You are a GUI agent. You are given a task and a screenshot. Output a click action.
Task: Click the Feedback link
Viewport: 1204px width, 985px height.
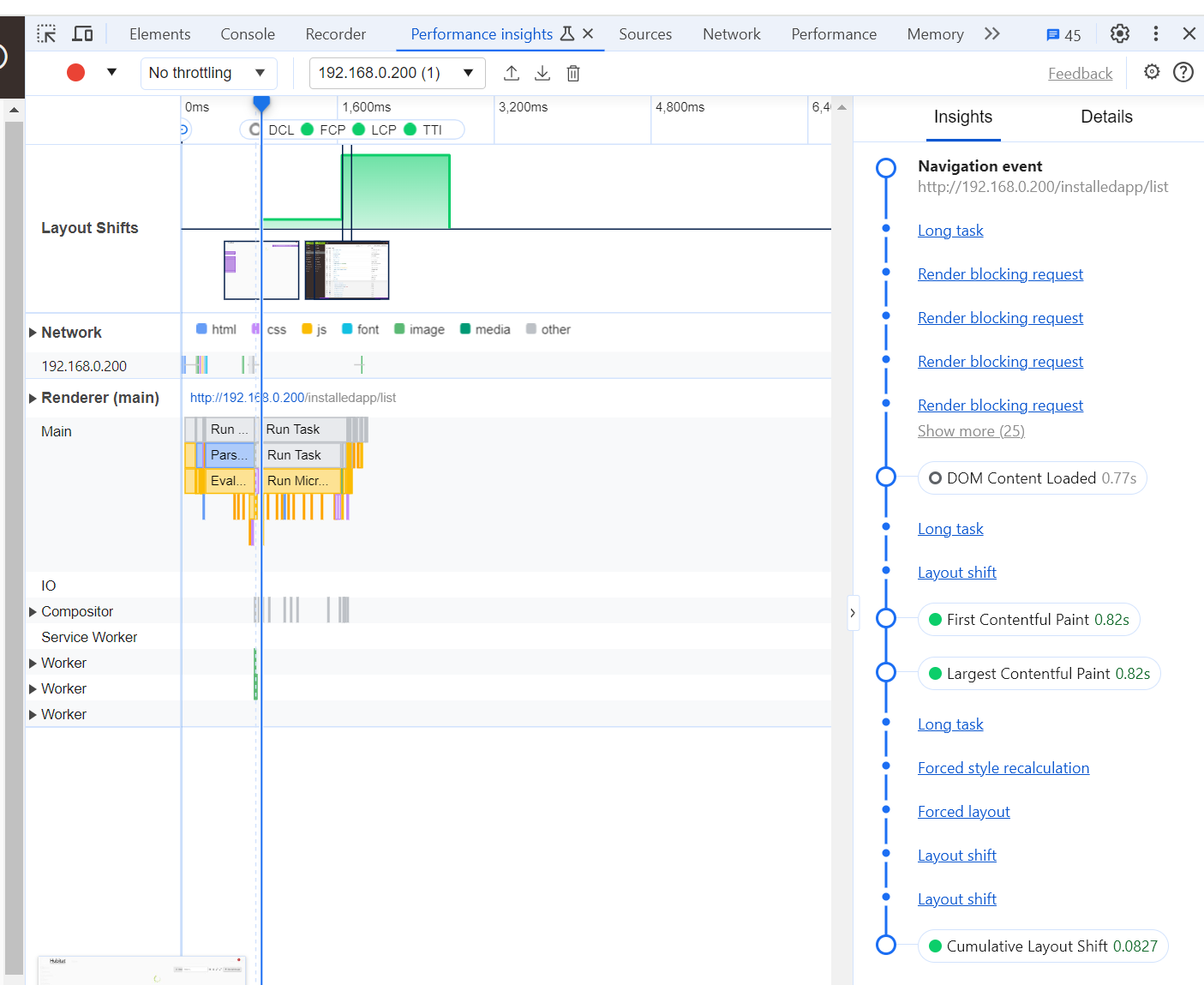[x=1080, y=74]
